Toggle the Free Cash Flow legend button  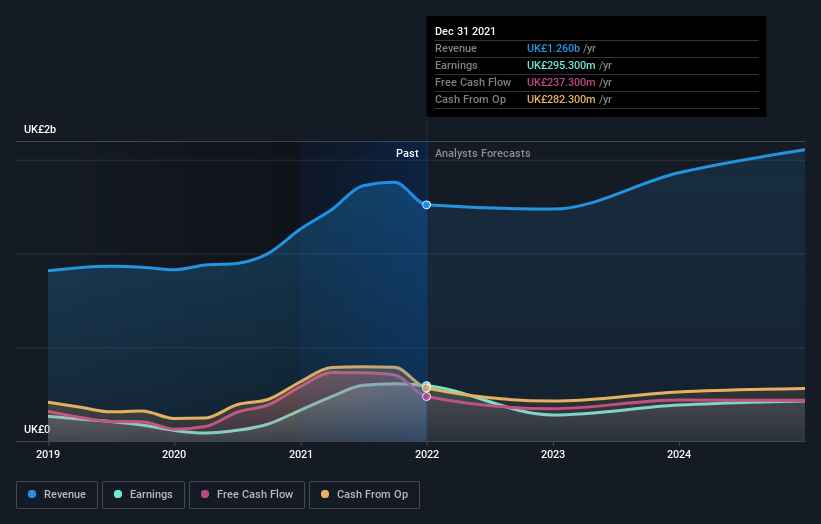[x=247, y=495]
